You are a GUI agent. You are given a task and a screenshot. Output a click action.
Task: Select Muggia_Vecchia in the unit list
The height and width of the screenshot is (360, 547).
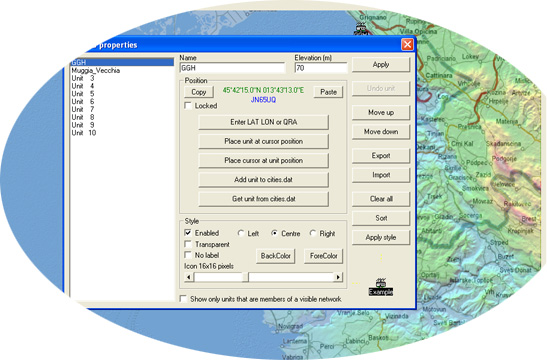[x=122, y=70]
